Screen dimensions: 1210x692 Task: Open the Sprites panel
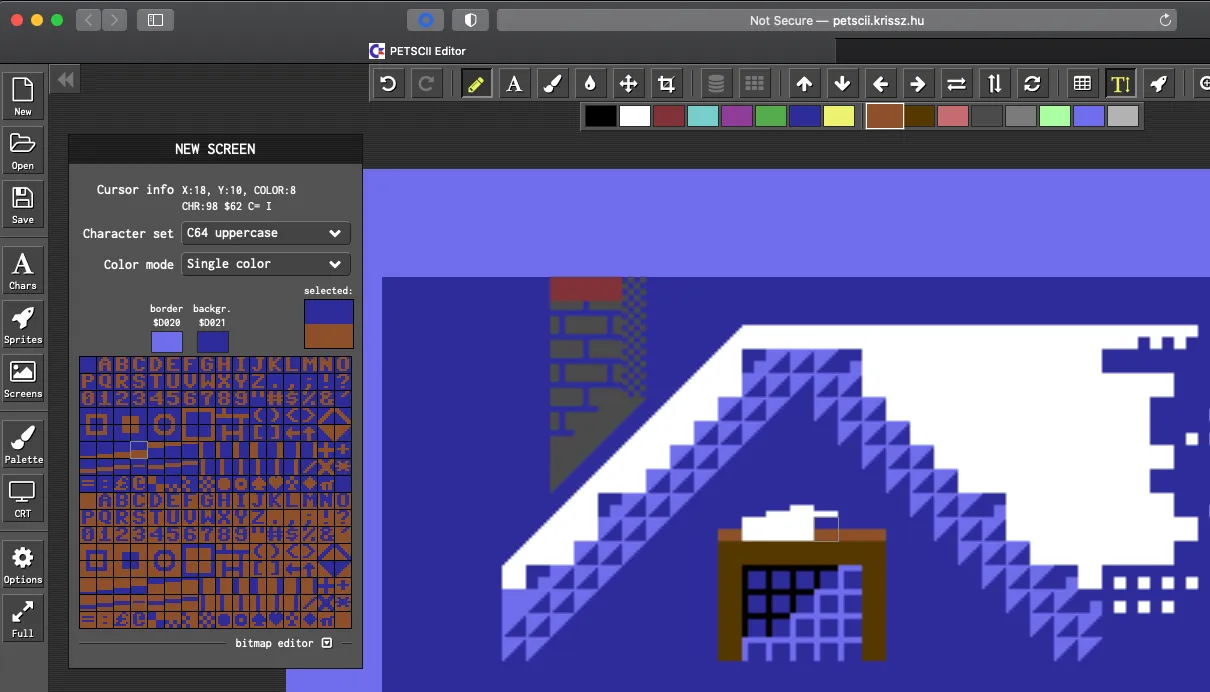click(23, 325)
